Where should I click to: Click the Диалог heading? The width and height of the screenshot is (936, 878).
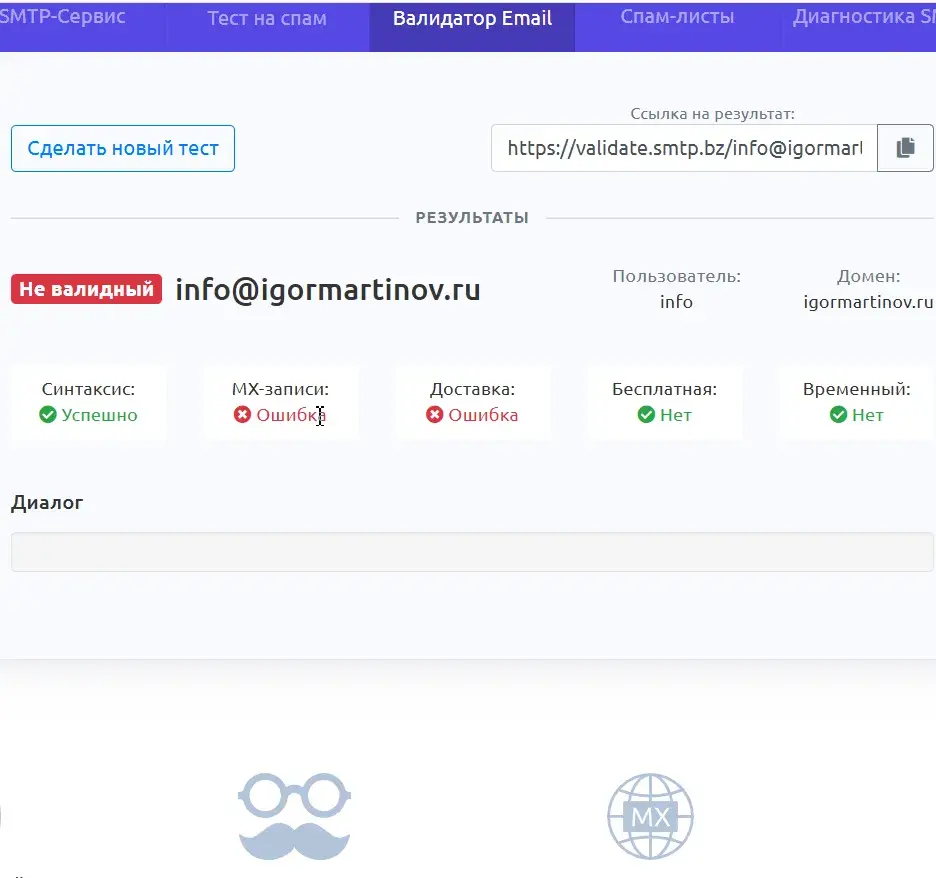[47, 503]
